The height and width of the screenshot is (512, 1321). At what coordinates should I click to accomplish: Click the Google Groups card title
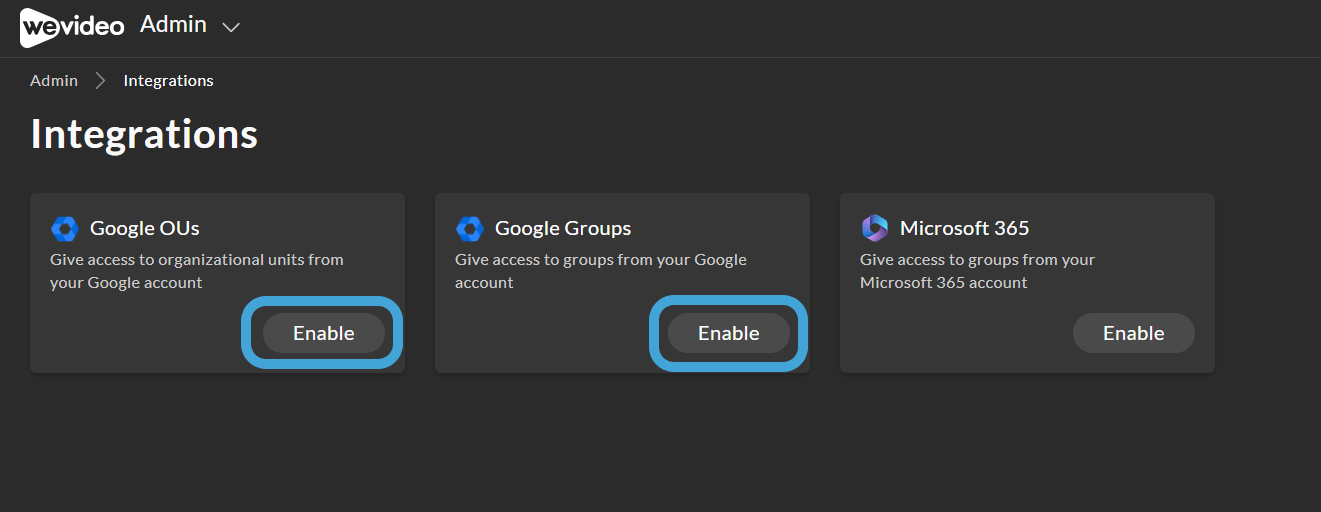(563, 228)
